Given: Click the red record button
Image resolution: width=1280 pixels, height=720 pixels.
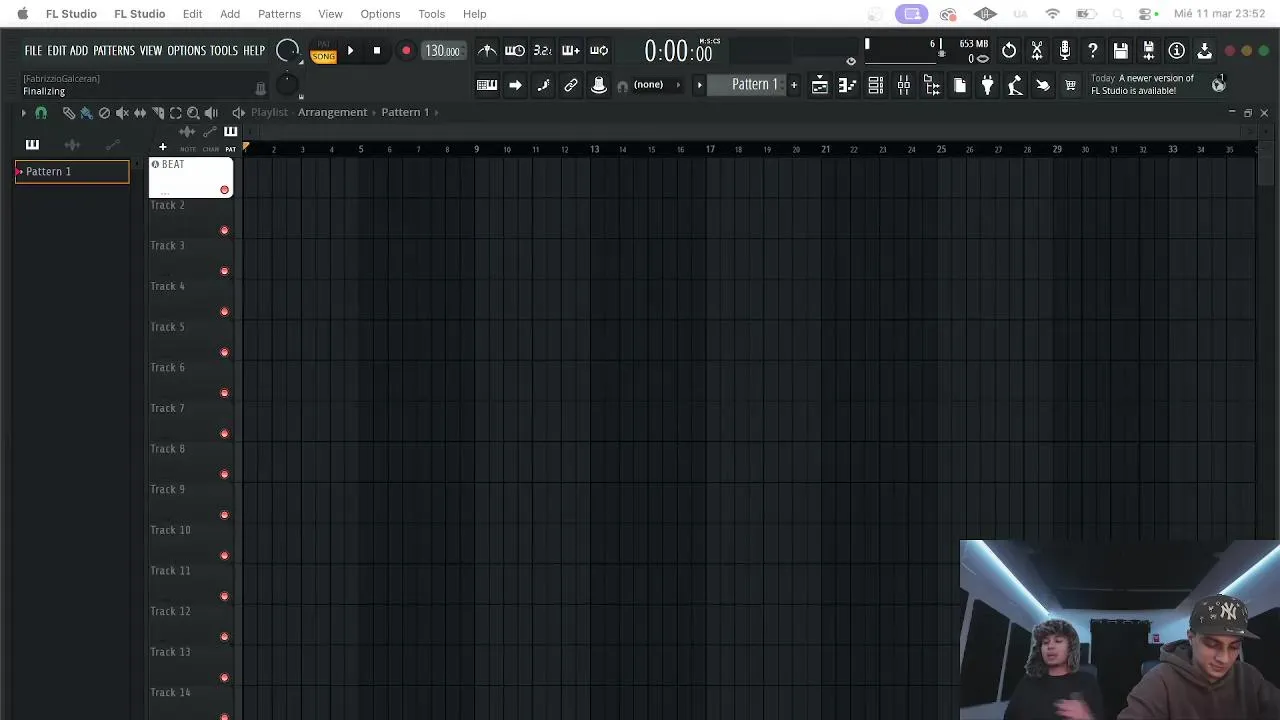Looking at the screenshot, I should point(406,51).
